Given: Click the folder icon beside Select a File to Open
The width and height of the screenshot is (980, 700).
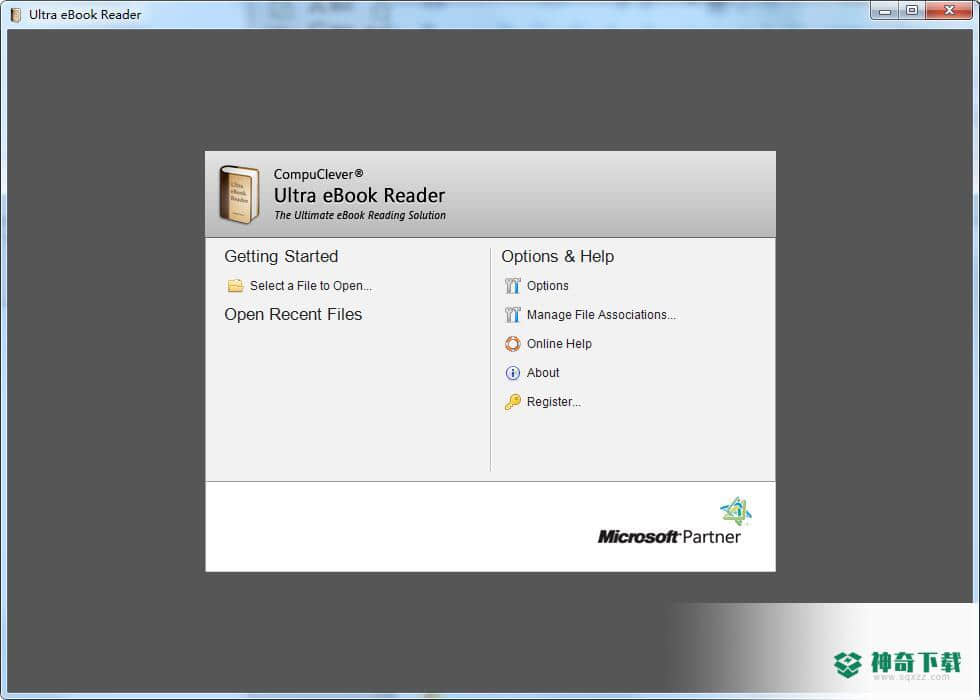Looking at the screenshot, I should click(235, 286).
